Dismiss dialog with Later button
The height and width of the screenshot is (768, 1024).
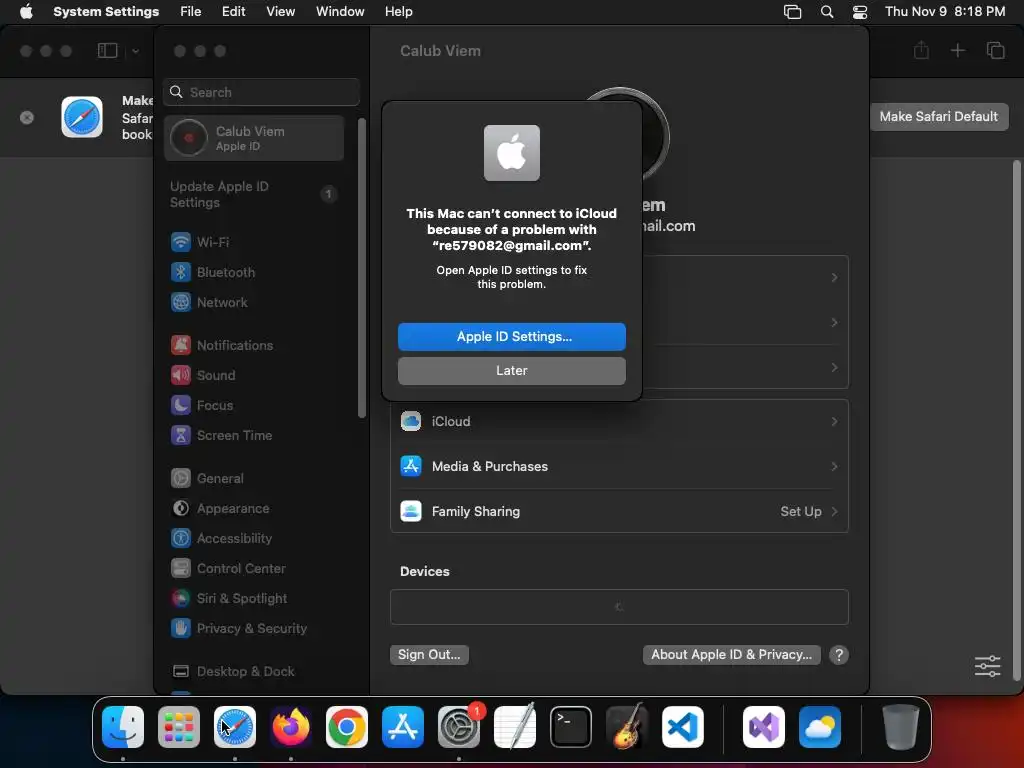[512, 371]
